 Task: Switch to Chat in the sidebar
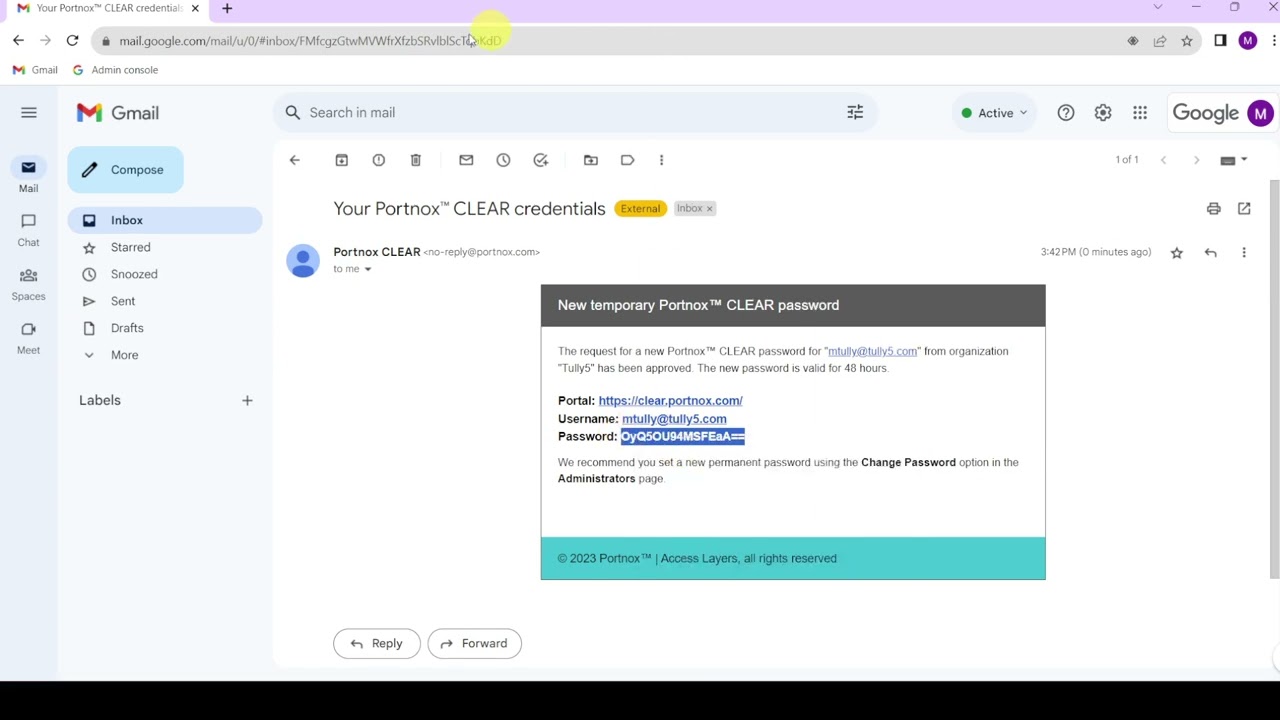tap(28, 230)
